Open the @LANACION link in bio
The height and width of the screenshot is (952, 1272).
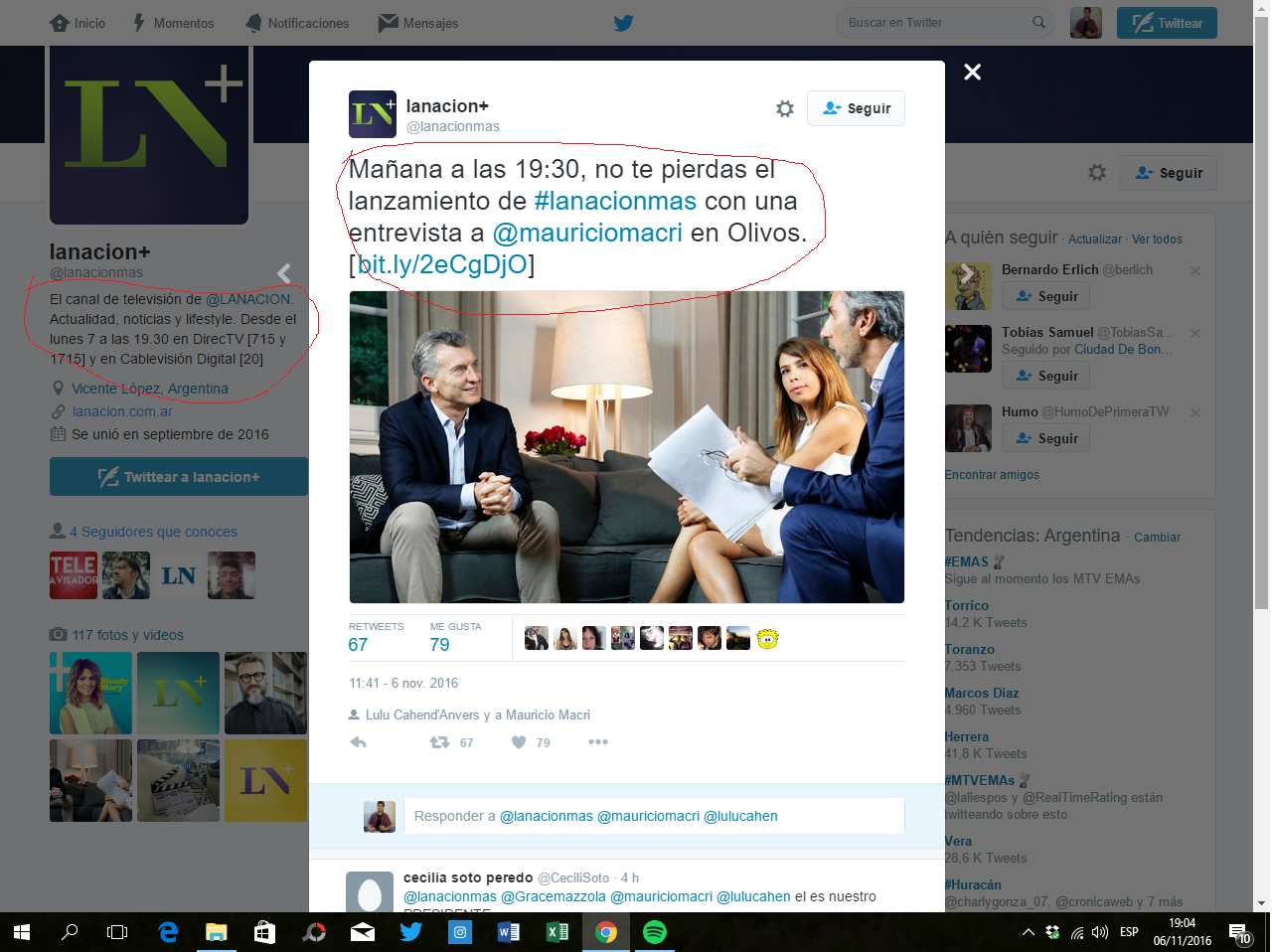248,299
